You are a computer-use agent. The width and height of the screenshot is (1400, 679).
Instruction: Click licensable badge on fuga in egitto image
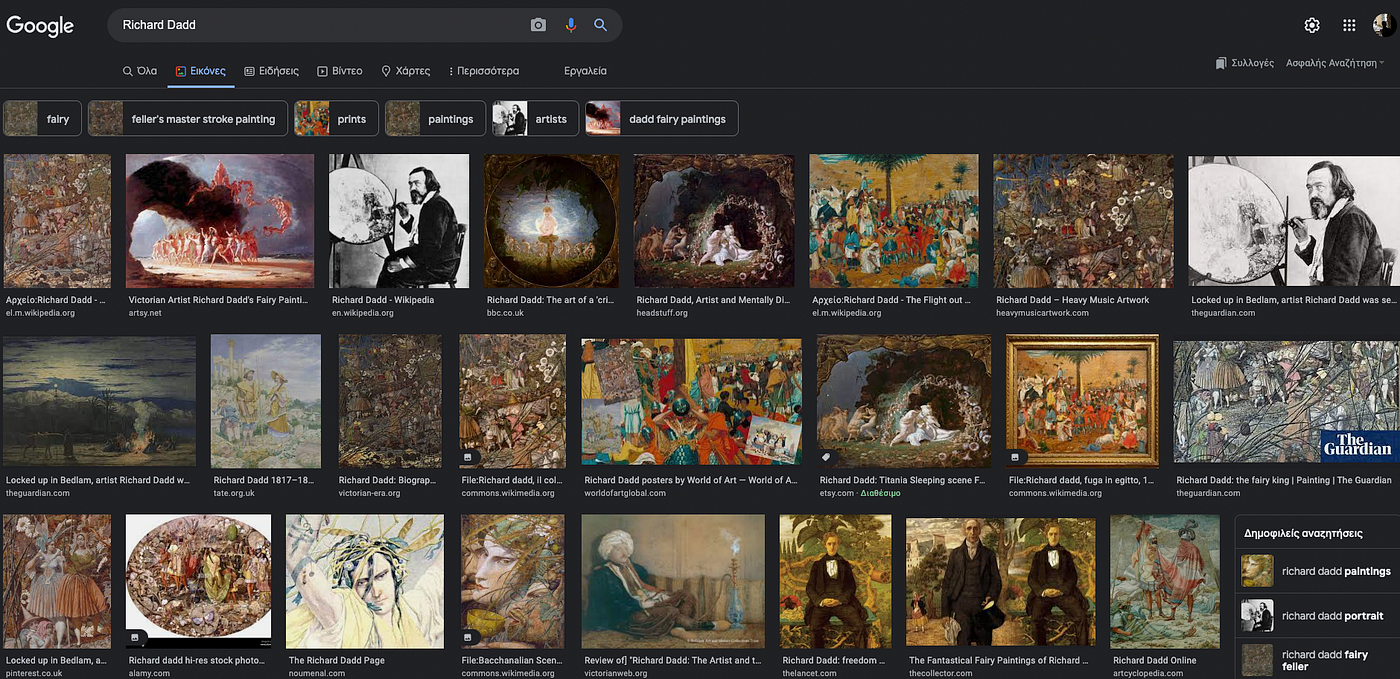coord(1016,457)
